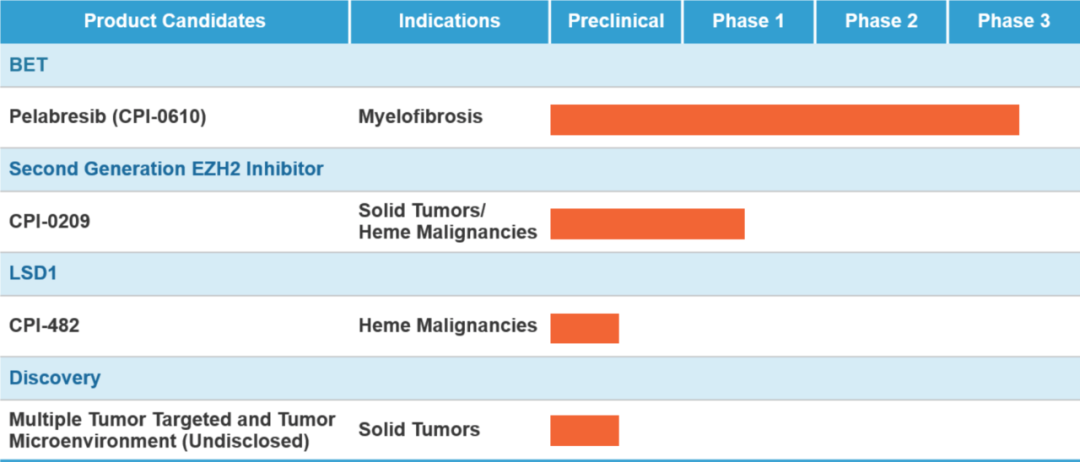Click the LSD1 section row
This screenshot has width=1080, height=462.
click(540, 274)
